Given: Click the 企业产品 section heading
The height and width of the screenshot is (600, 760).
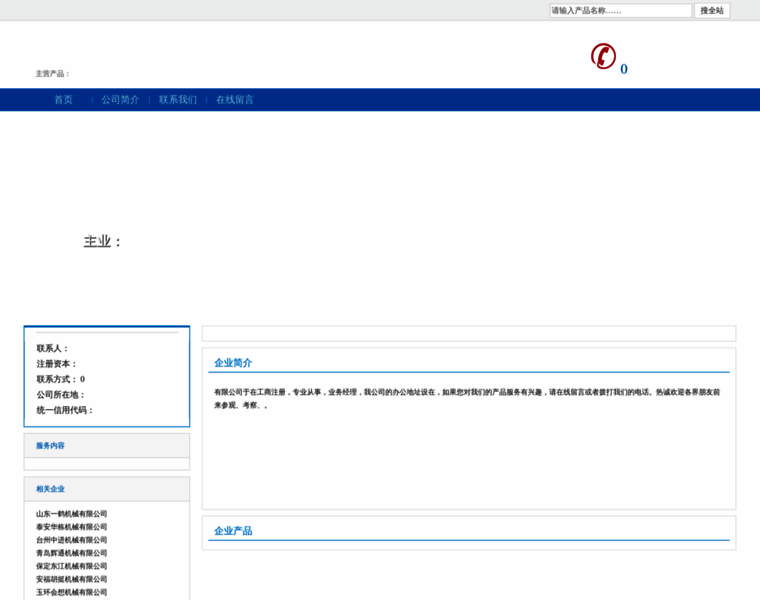Looking at the screenshot, I should pyautogui.click(x=233, y=531).
